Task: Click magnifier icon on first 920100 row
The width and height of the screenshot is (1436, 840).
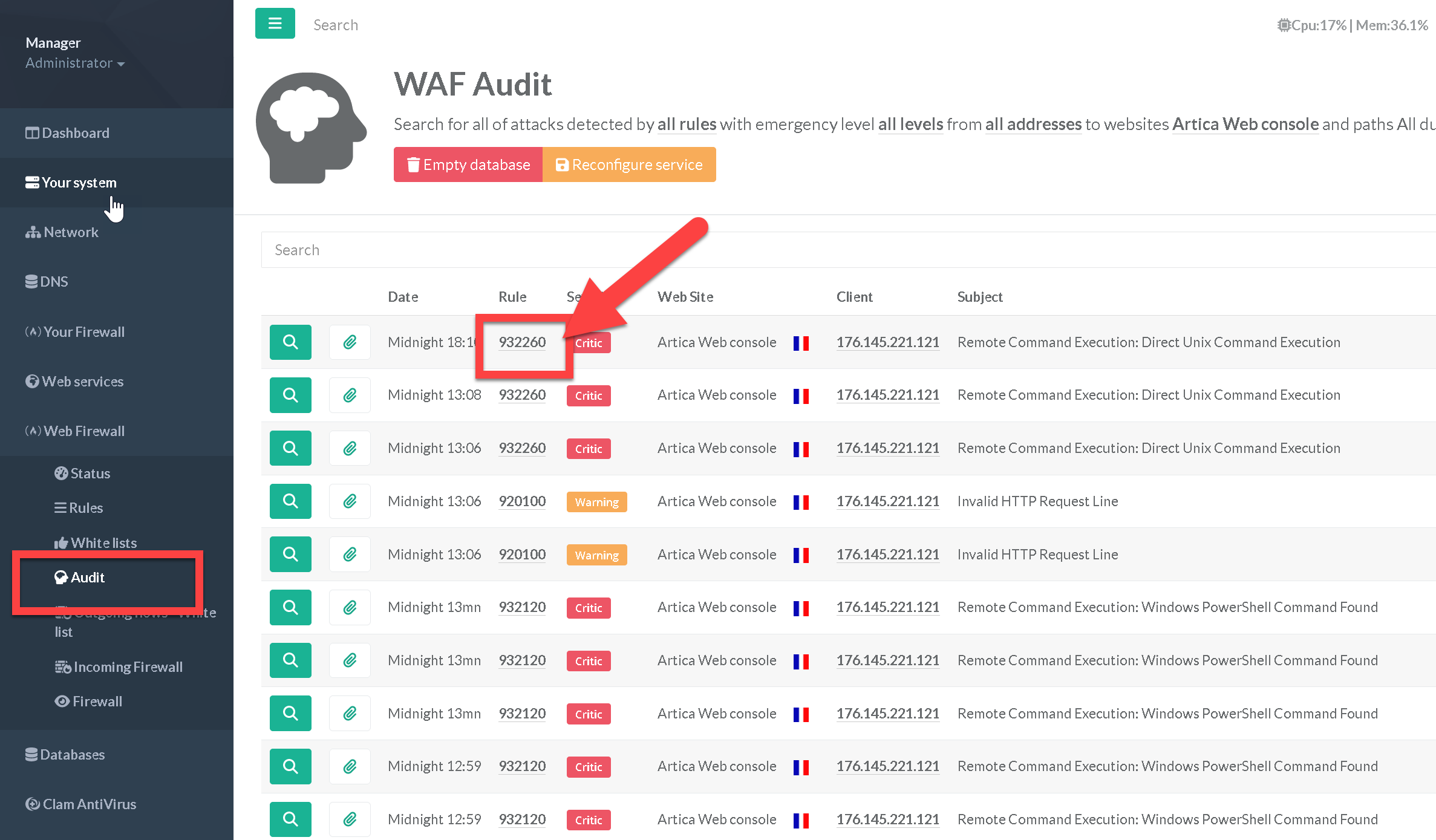Action: tap(290, 501)
